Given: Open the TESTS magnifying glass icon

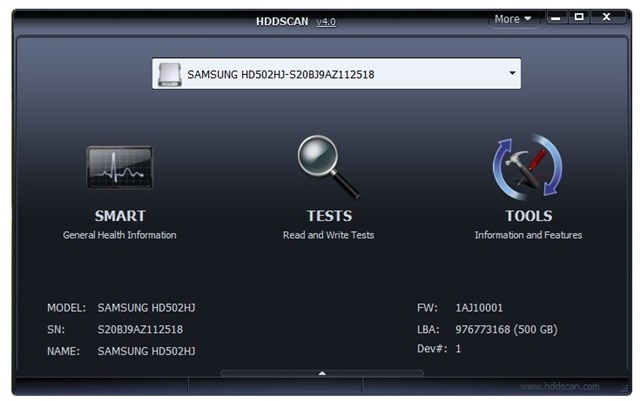Looking at the screenshot, I should (329, 167).
